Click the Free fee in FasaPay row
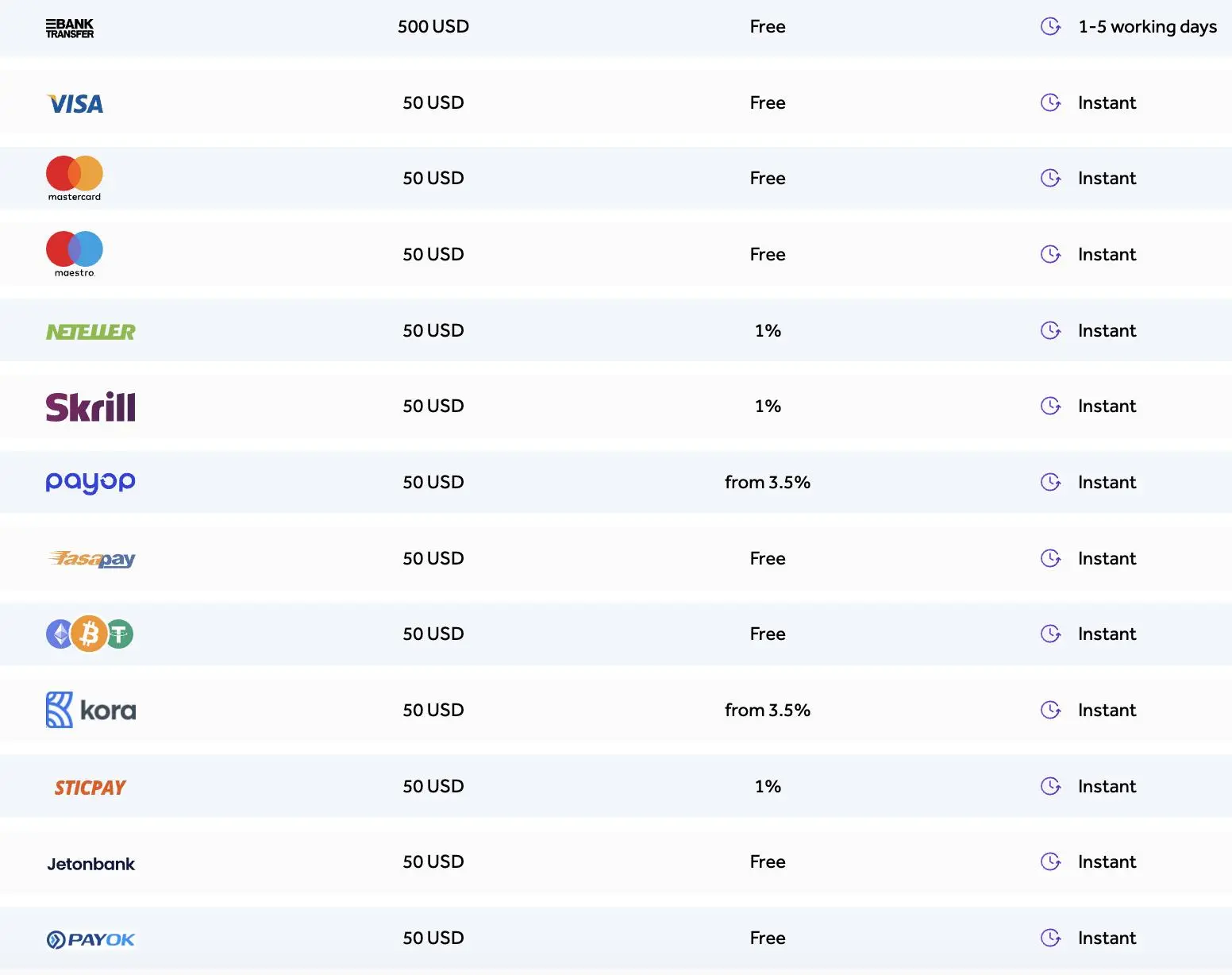This screenshot has height=975, width=1232. tap(768, 558)
